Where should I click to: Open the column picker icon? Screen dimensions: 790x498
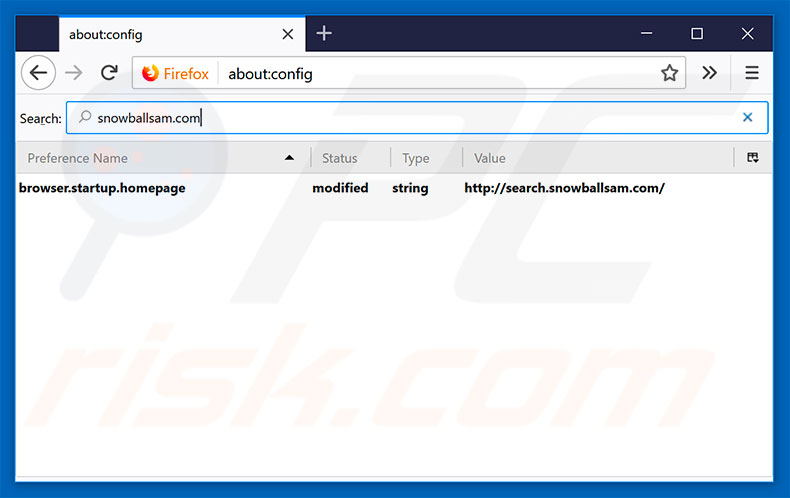[753, 158]
